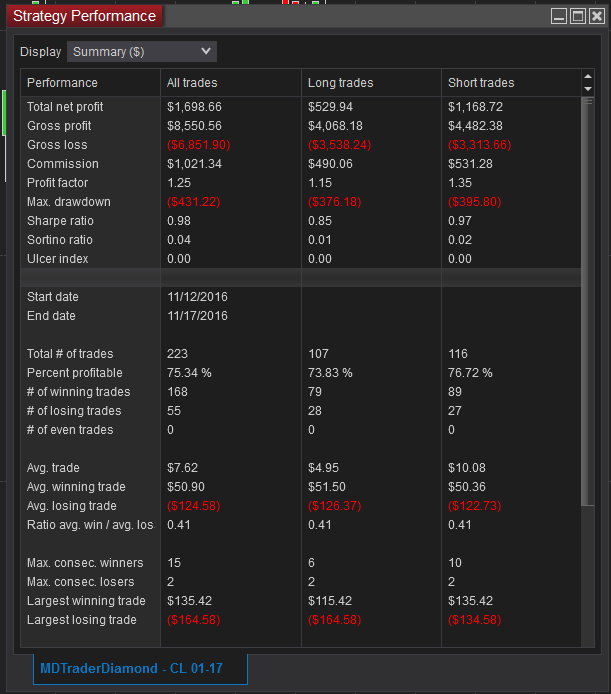Click the ($124.58) avg losing trade value
Viewport: 611px width, 694px height.
193,506
